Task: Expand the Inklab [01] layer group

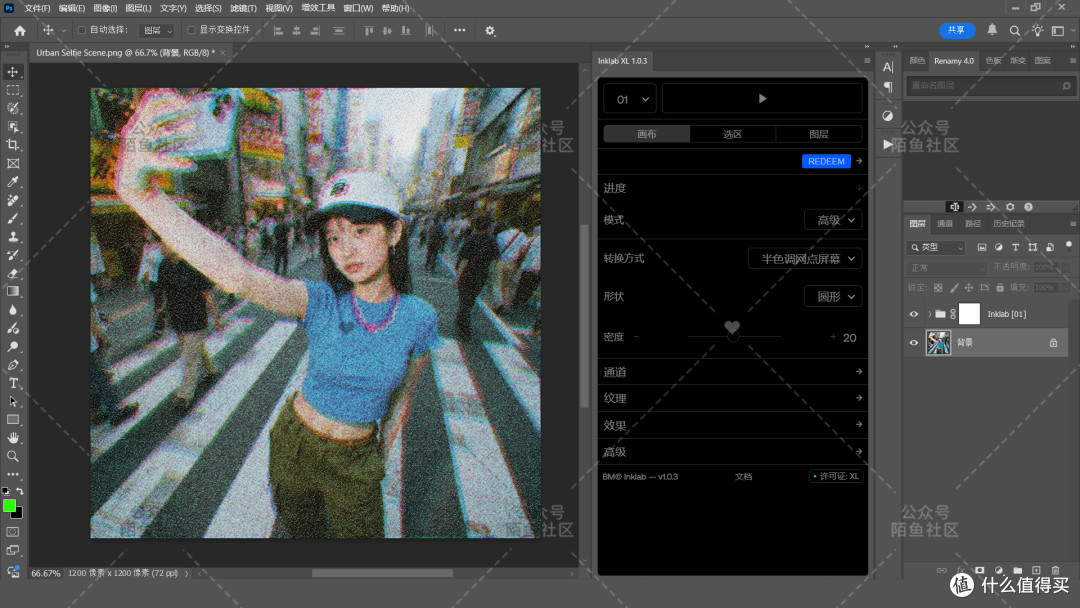Action: click(x=929, y=314)
